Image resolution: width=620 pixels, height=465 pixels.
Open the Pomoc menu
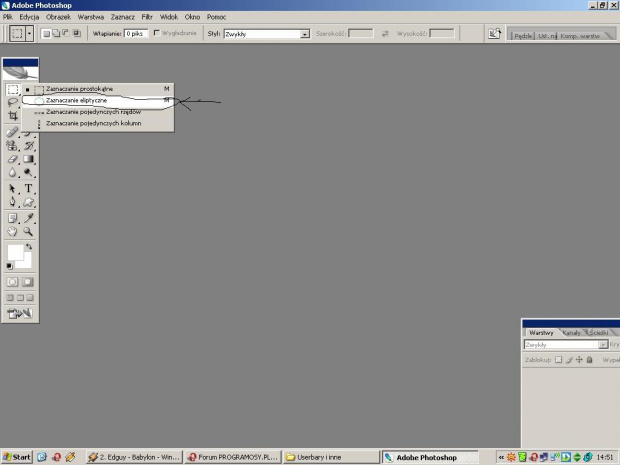click(x=216, y=17)
